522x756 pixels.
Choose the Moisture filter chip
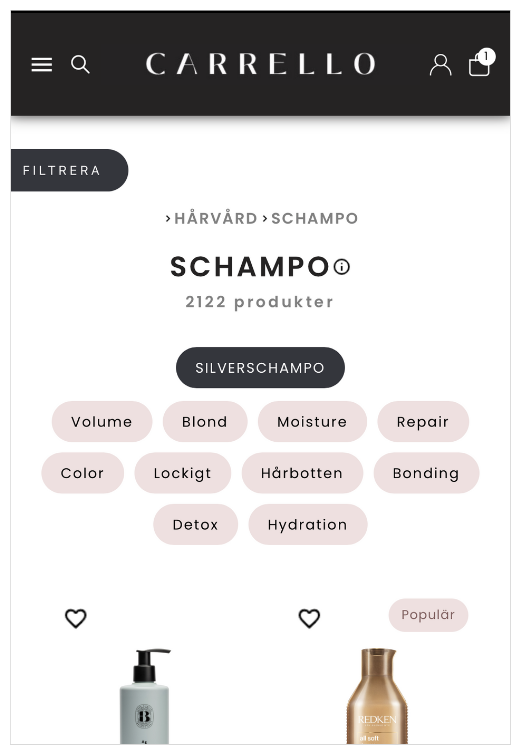click(312, 421)
